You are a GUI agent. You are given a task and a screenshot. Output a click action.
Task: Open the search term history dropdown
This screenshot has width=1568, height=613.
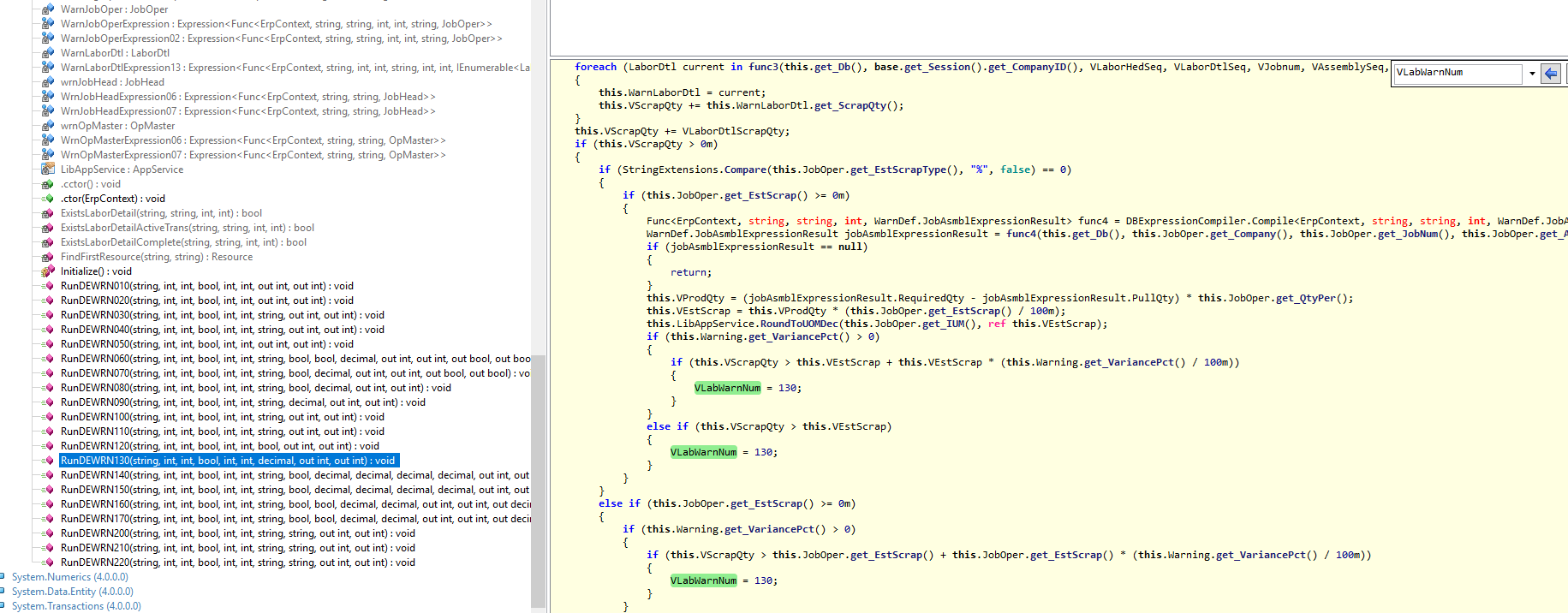tap(1532, 74)
